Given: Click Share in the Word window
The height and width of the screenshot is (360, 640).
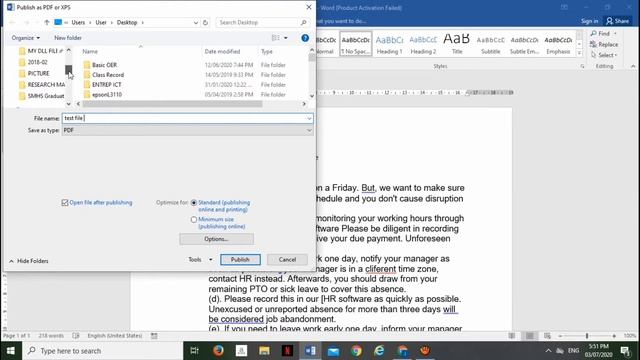Looking at the screenshot, I should [x=618, y=21].
